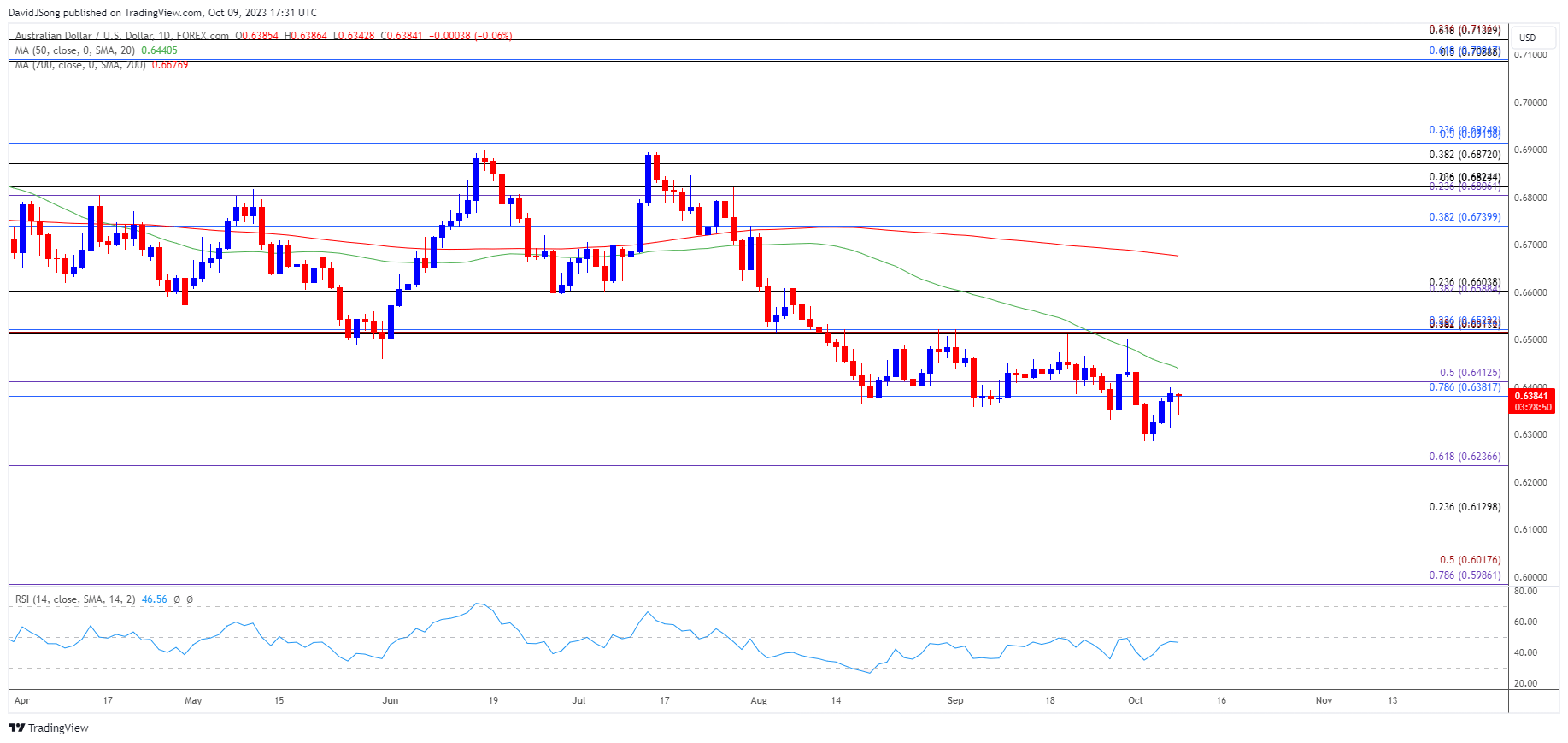Image resolution: width=1568 pixels, height=743 pixels.
Task: Select the RSI indicator legend label
Action: (x=75, y=599)
